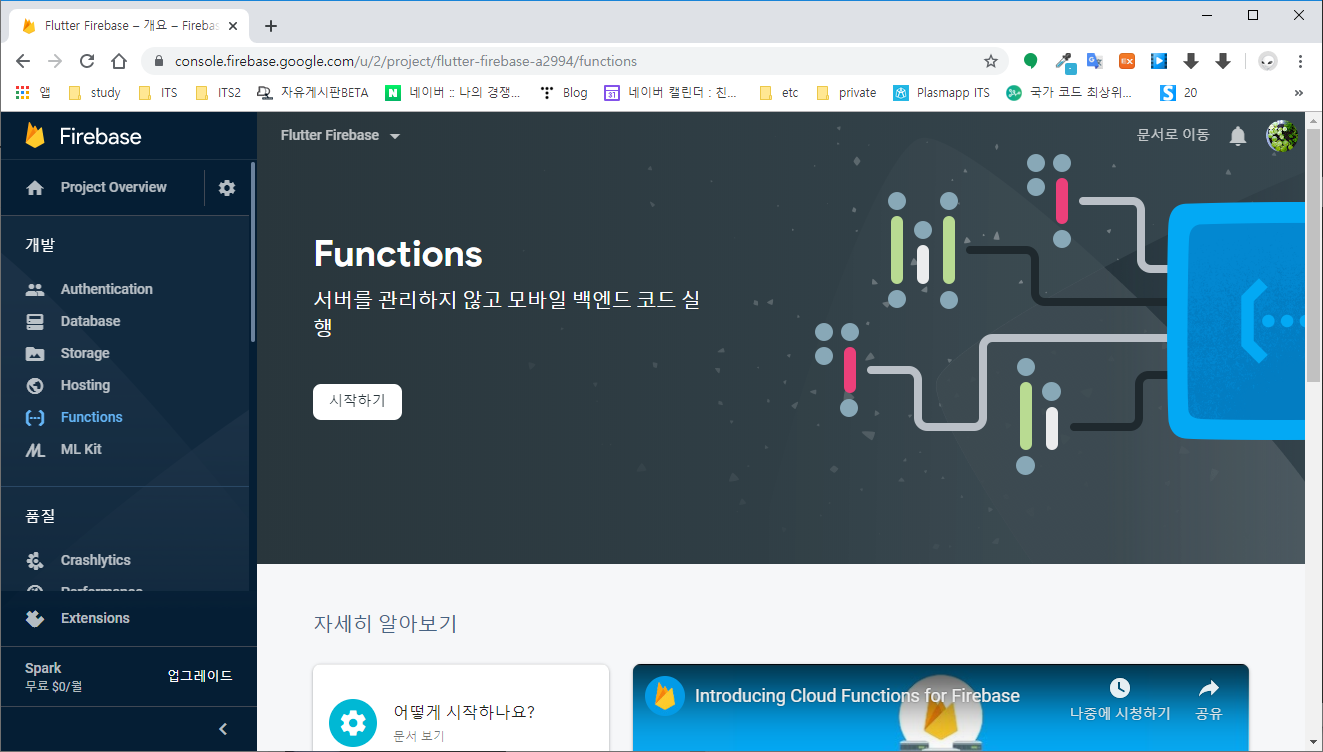Click the 문서 보기 link
This screenshot has height=752, width=1323.
pos(419,736)
